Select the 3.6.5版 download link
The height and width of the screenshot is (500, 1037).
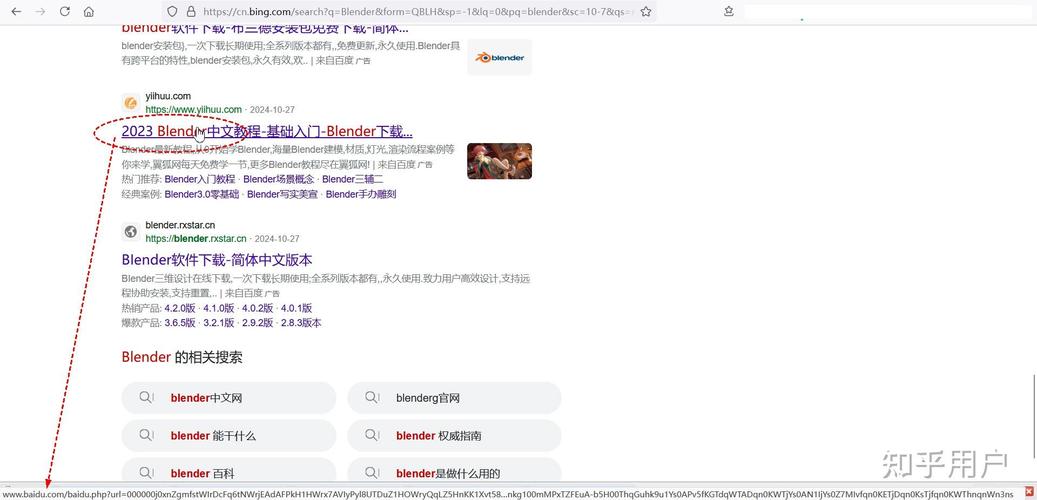[x=180, y=323]
